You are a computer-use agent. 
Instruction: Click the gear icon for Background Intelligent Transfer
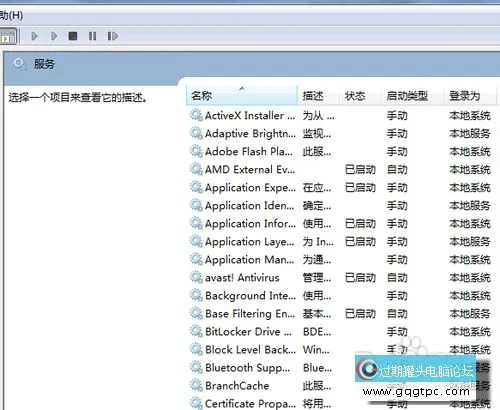coord(196,295)
